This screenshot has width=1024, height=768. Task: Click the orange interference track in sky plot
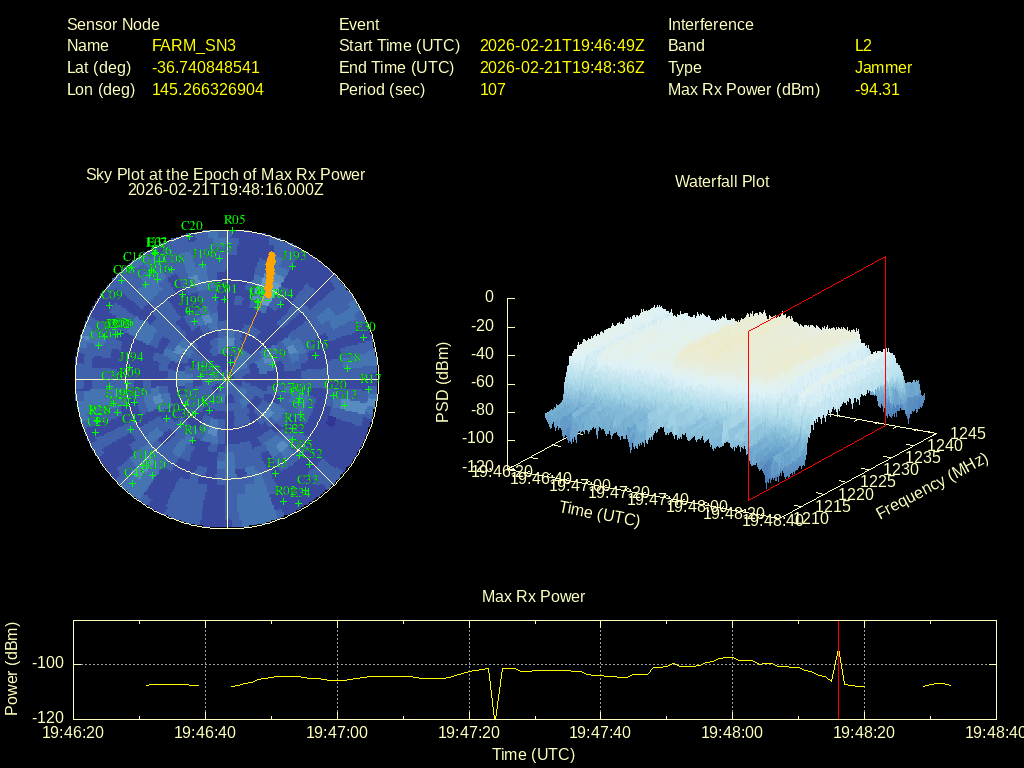[269, 272]
